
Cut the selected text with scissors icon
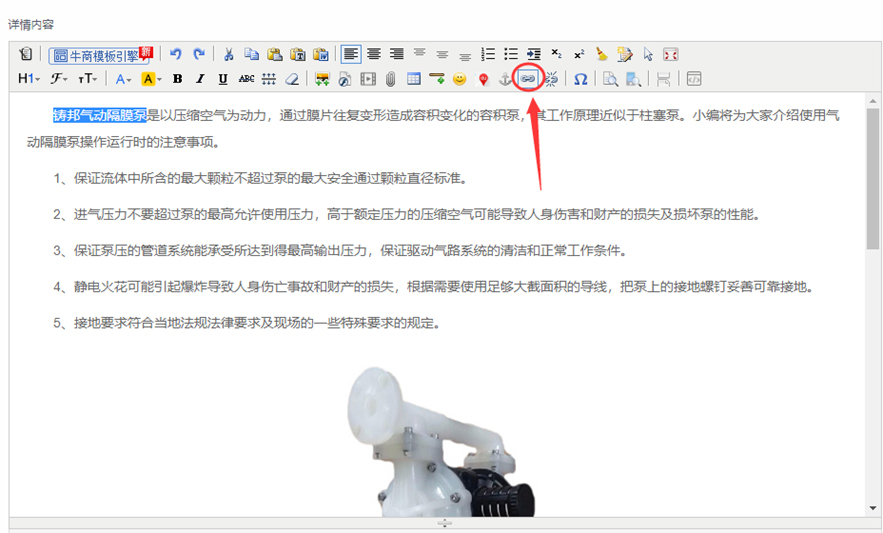[229, 54]
